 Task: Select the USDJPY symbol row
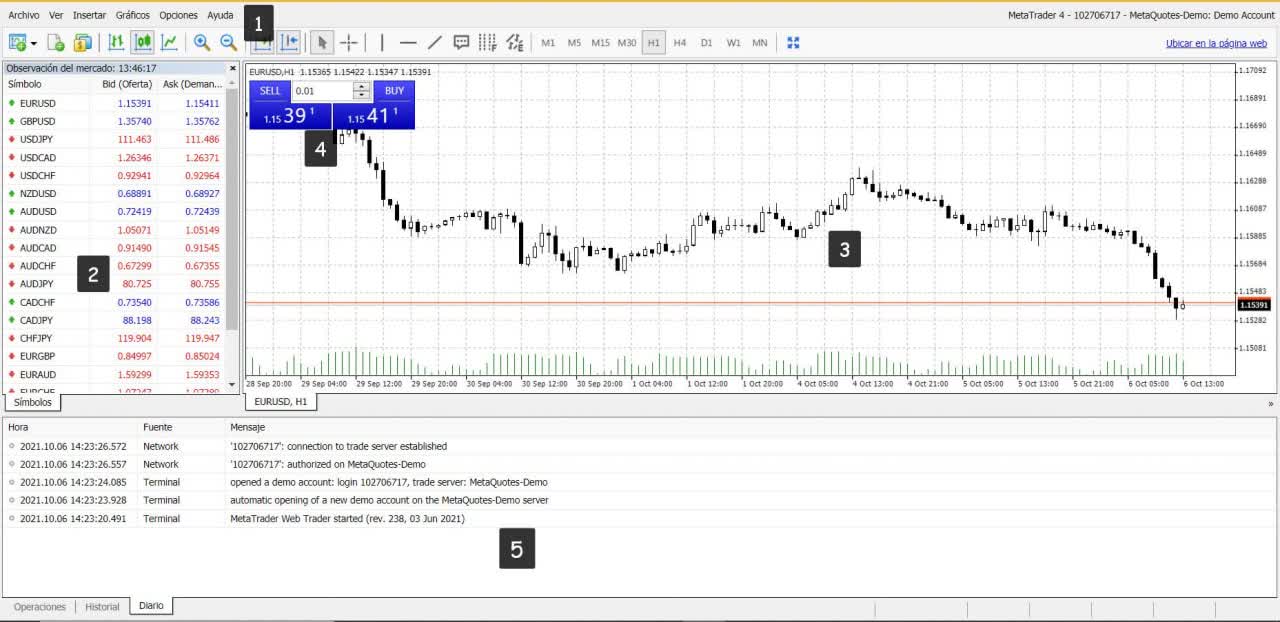coord(114,139)
